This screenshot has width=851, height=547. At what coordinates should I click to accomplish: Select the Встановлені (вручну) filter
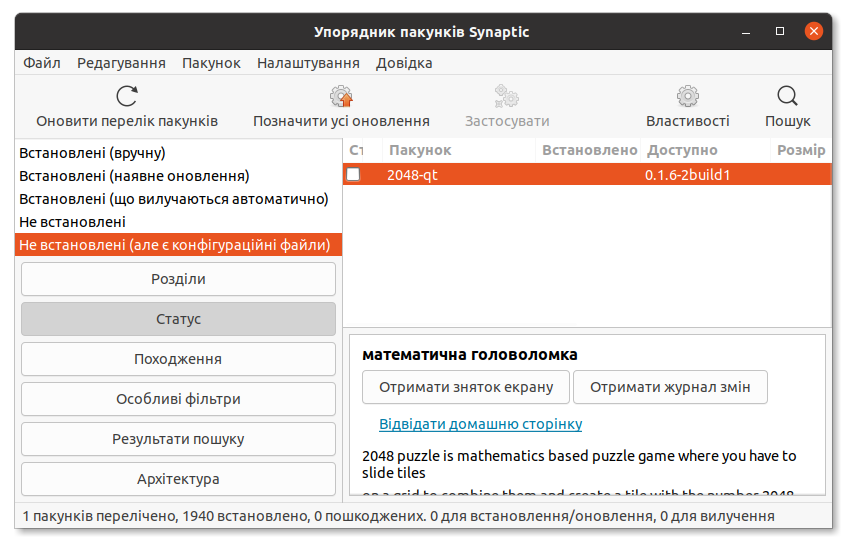click(x=179, y=153)
